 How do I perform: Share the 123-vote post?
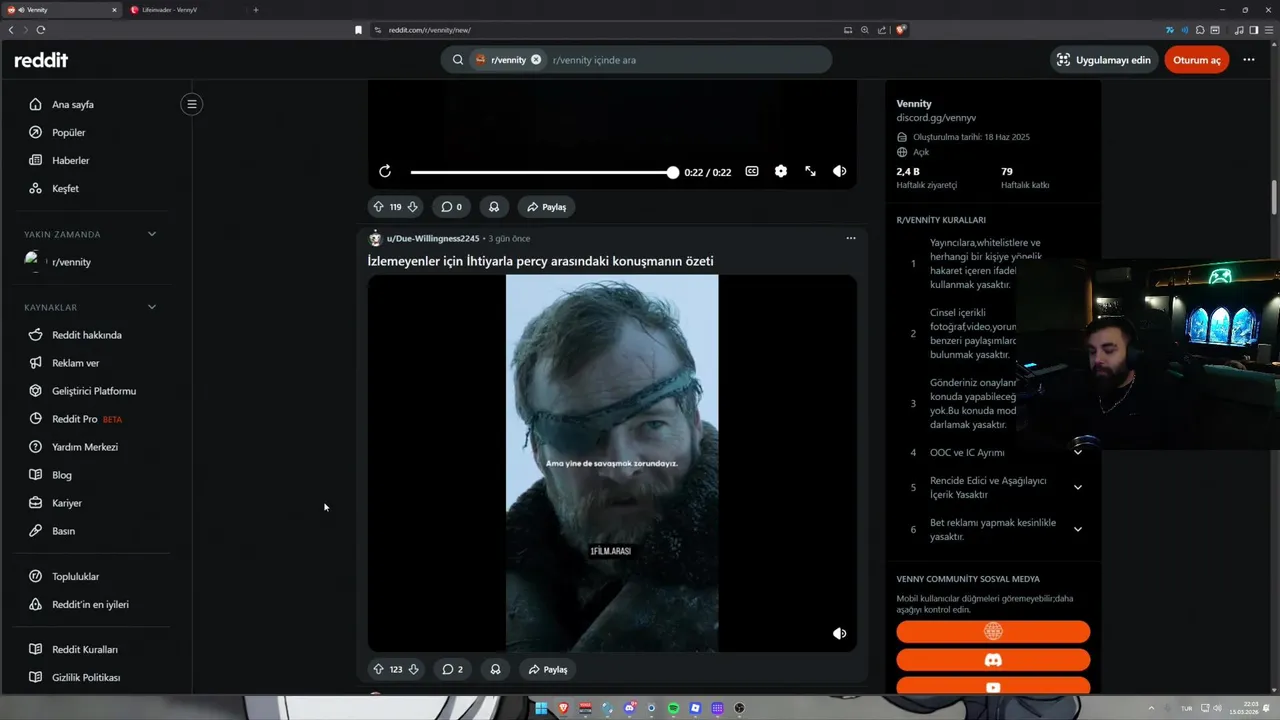coord(548,669)
